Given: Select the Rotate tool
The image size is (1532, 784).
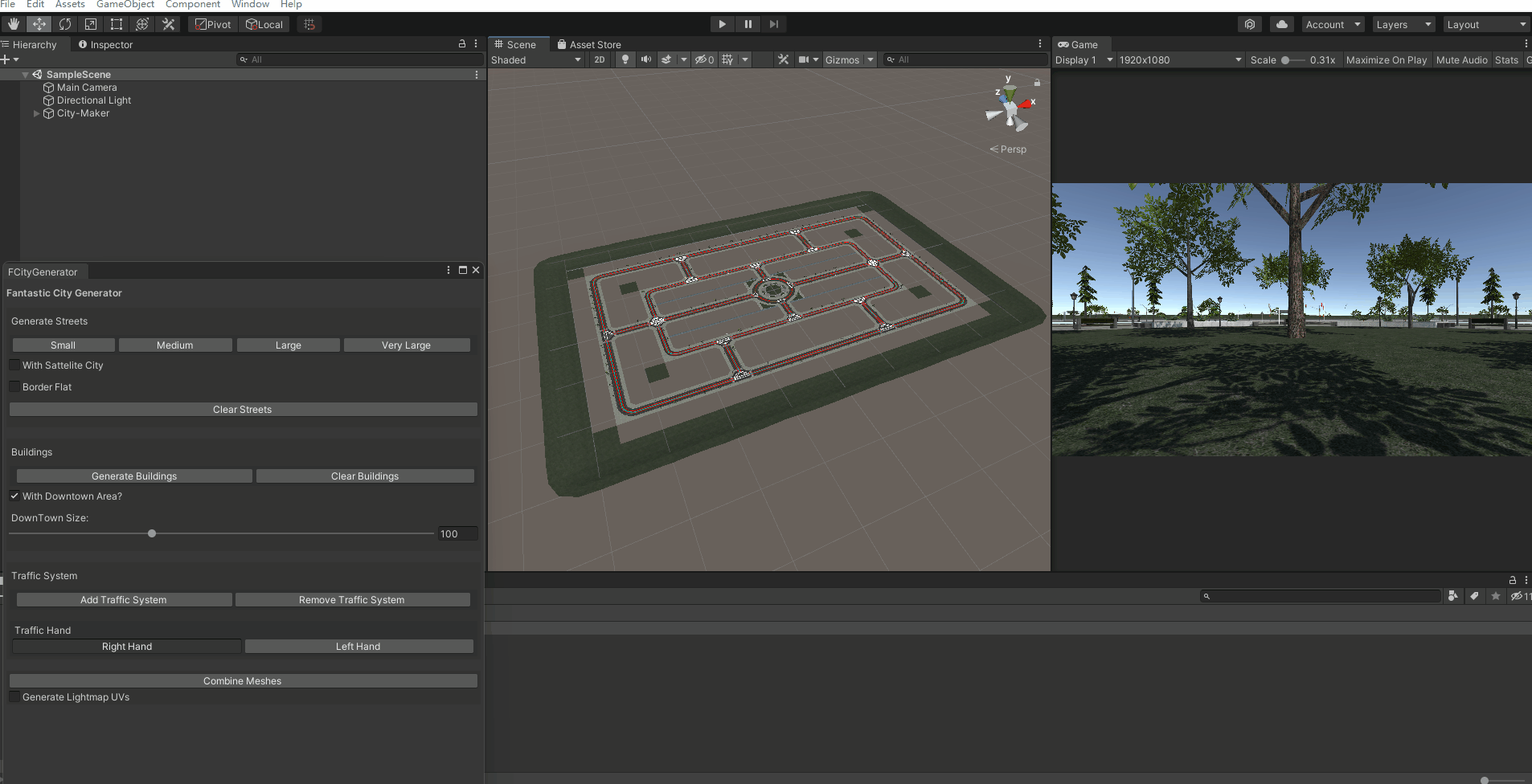Looking at the screenshot, I should pos(65,24).
